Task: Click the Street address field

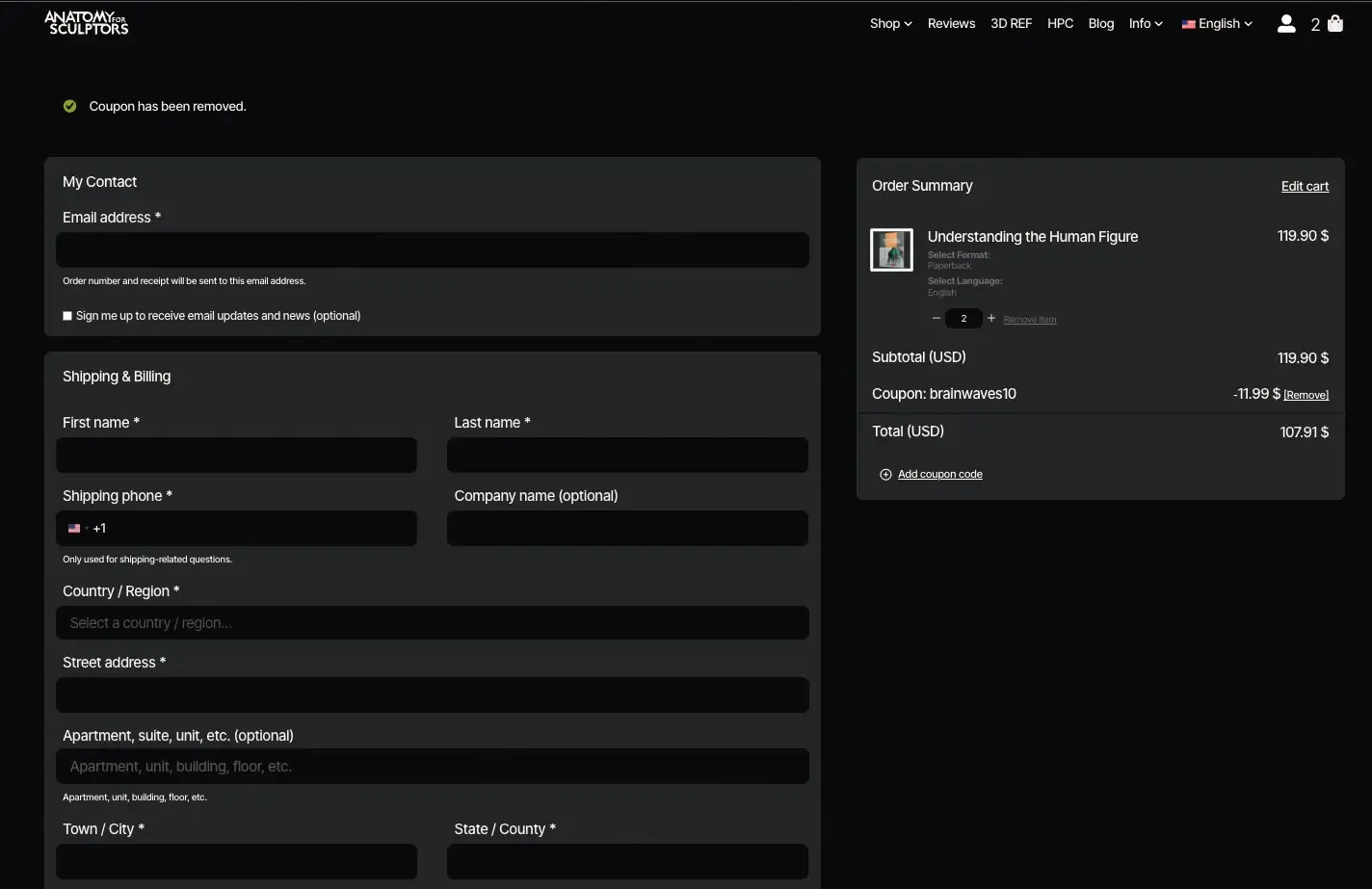Action: 433,694
